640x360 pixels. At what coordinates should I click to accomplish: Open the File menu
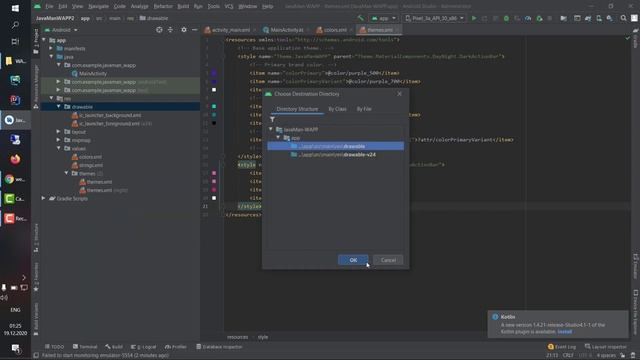pos(49,7)
